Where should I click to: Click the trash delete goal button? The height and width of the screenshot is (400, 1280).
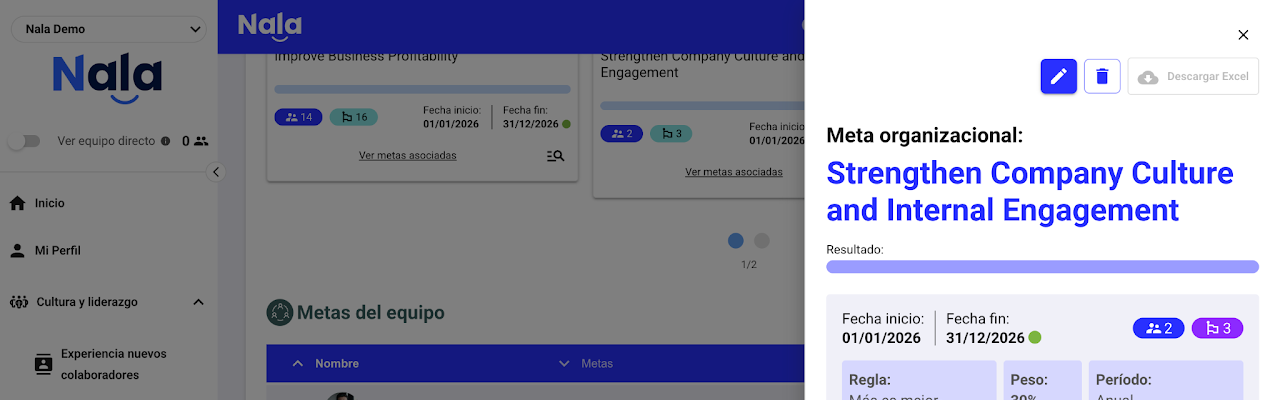(x=1102, y=76)
